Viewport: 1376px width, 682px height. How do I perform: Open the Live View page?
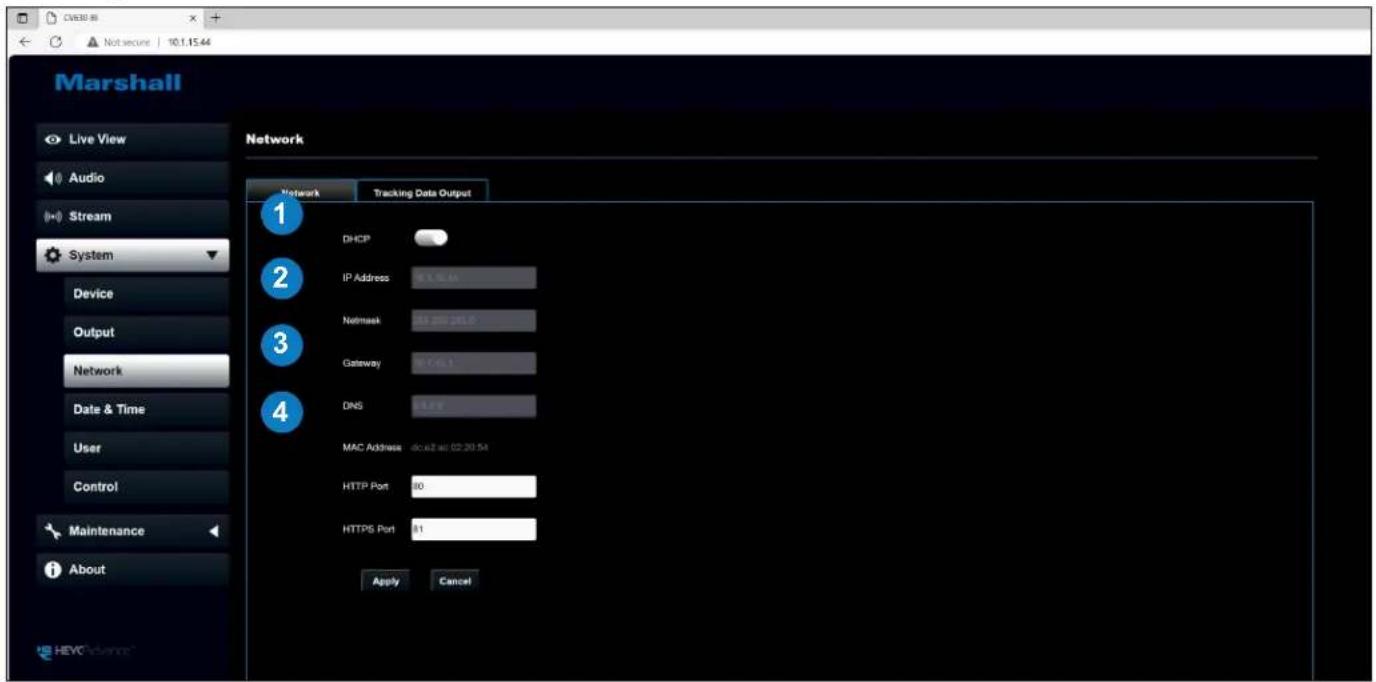pyautogui.click(x=133, y=139)
